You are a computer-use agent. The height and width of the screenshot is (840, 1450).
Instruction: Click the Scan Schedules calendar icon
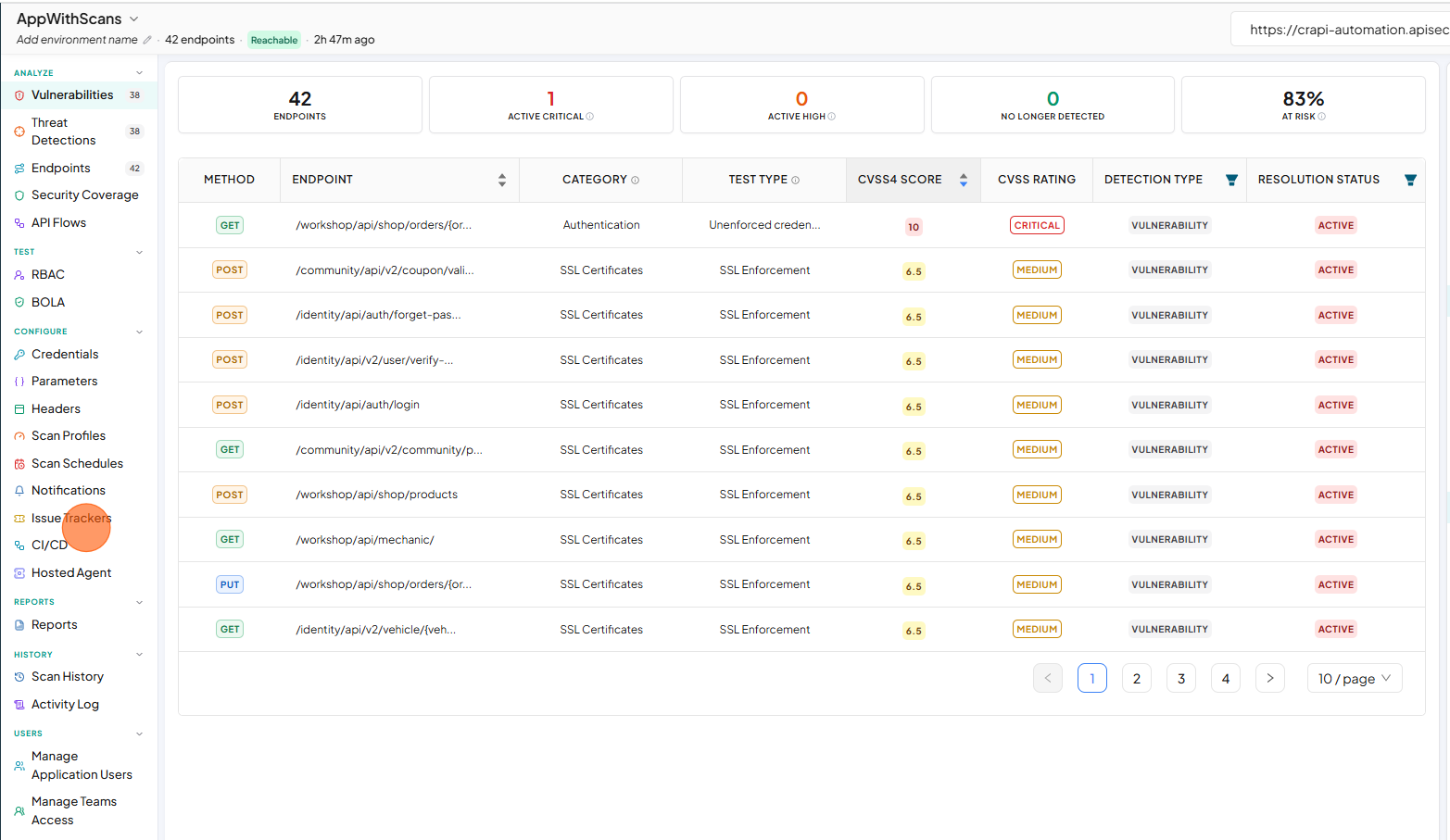pyautogui.click(x=19, y=464)
